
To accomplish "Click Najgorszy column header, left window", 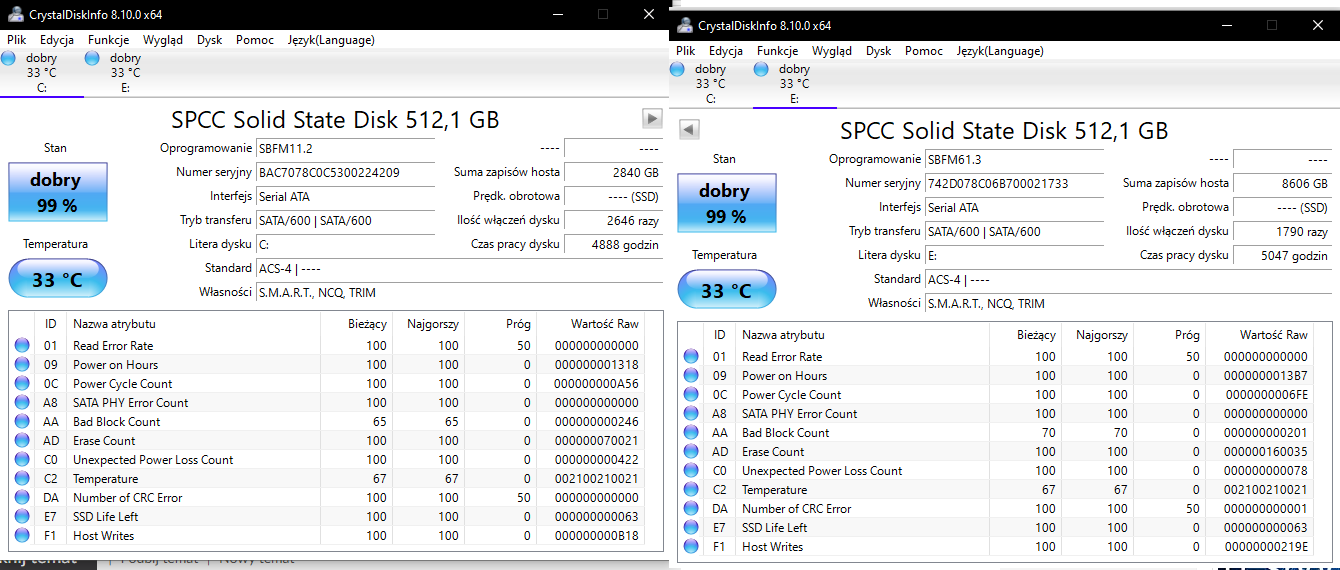I will 429,324.
